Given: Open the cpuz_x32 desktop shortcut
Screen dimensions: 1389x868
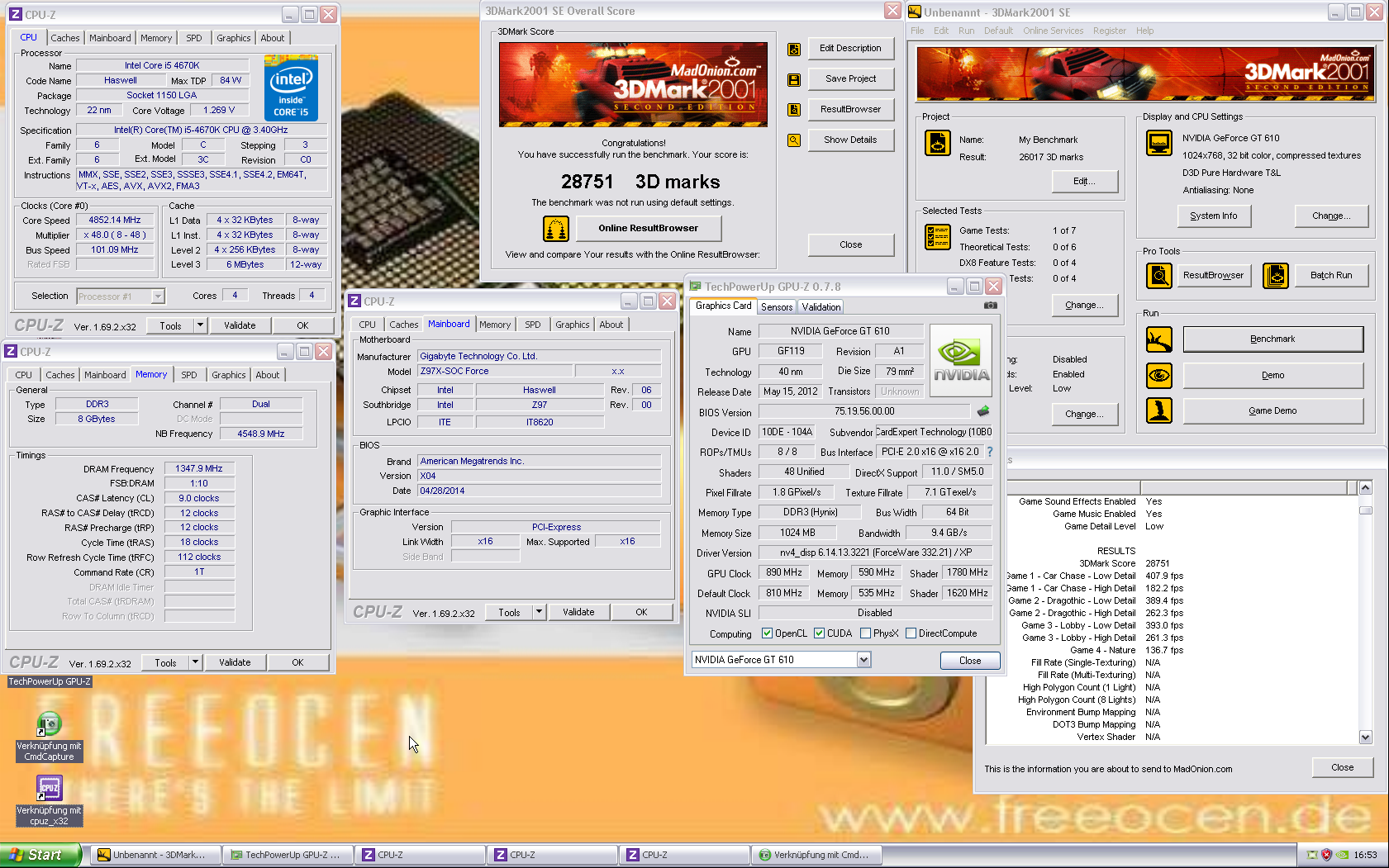Looking at the screenshot, I should pos(49,800).
